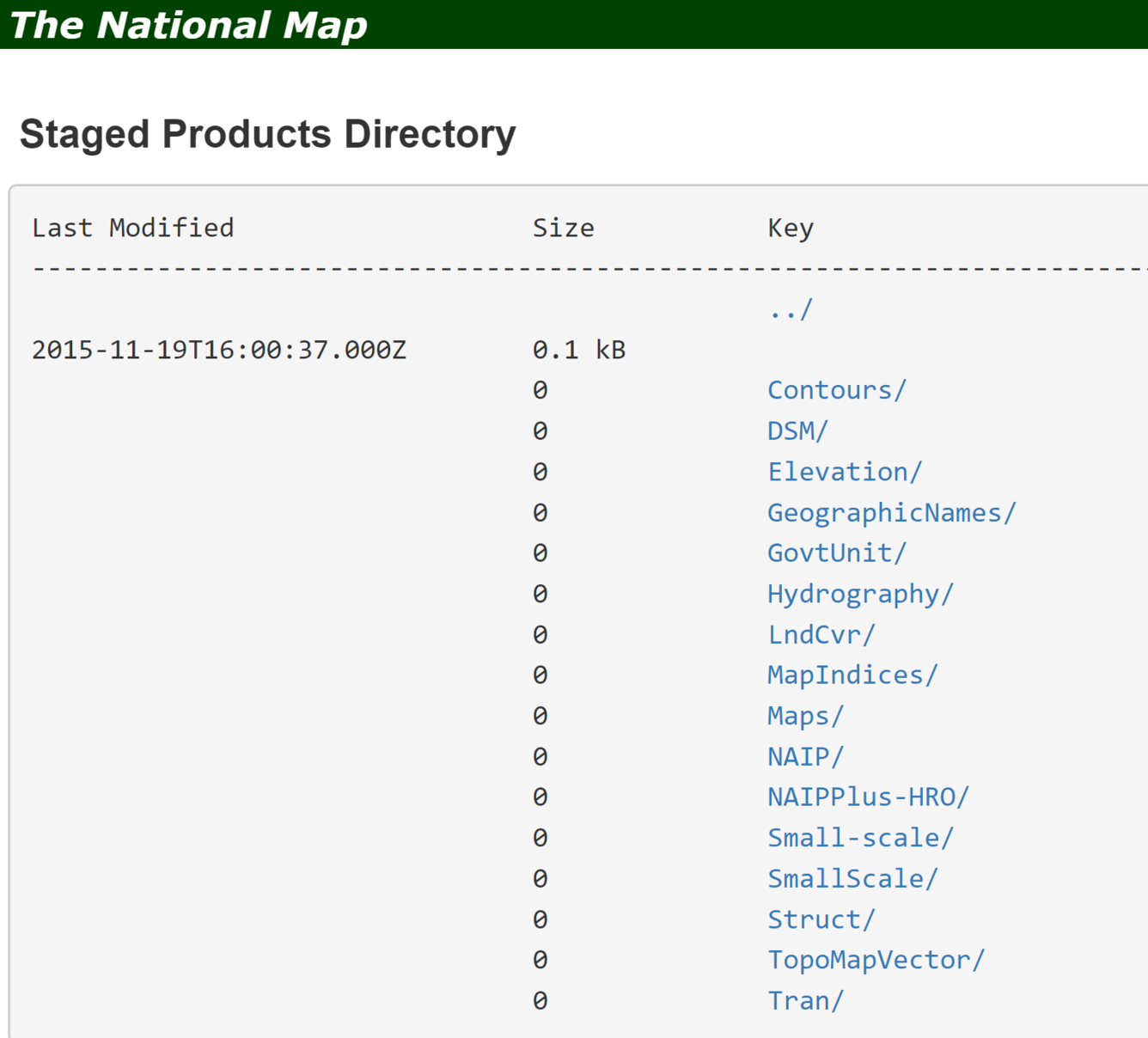Open the Contours/ folder link
This screenshot has height=1038, width=1148.
pos(837,390)
